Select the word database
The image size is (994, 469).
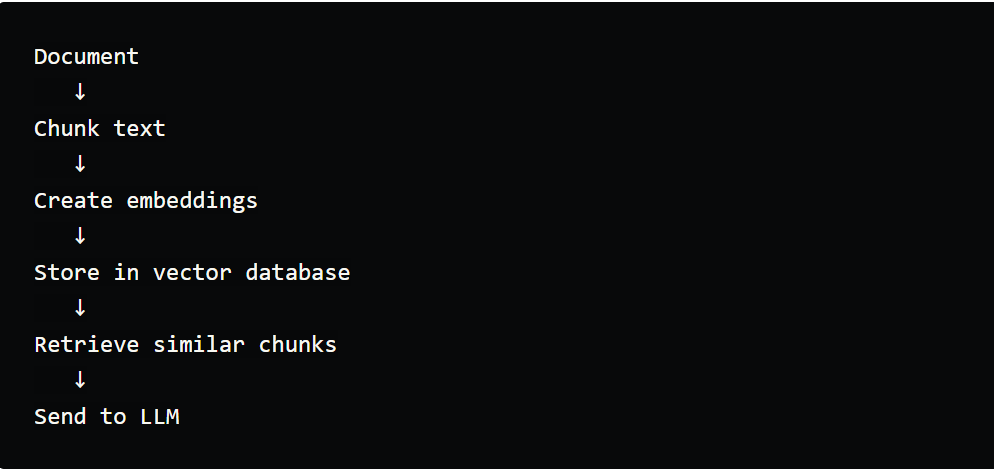point(298,273)
